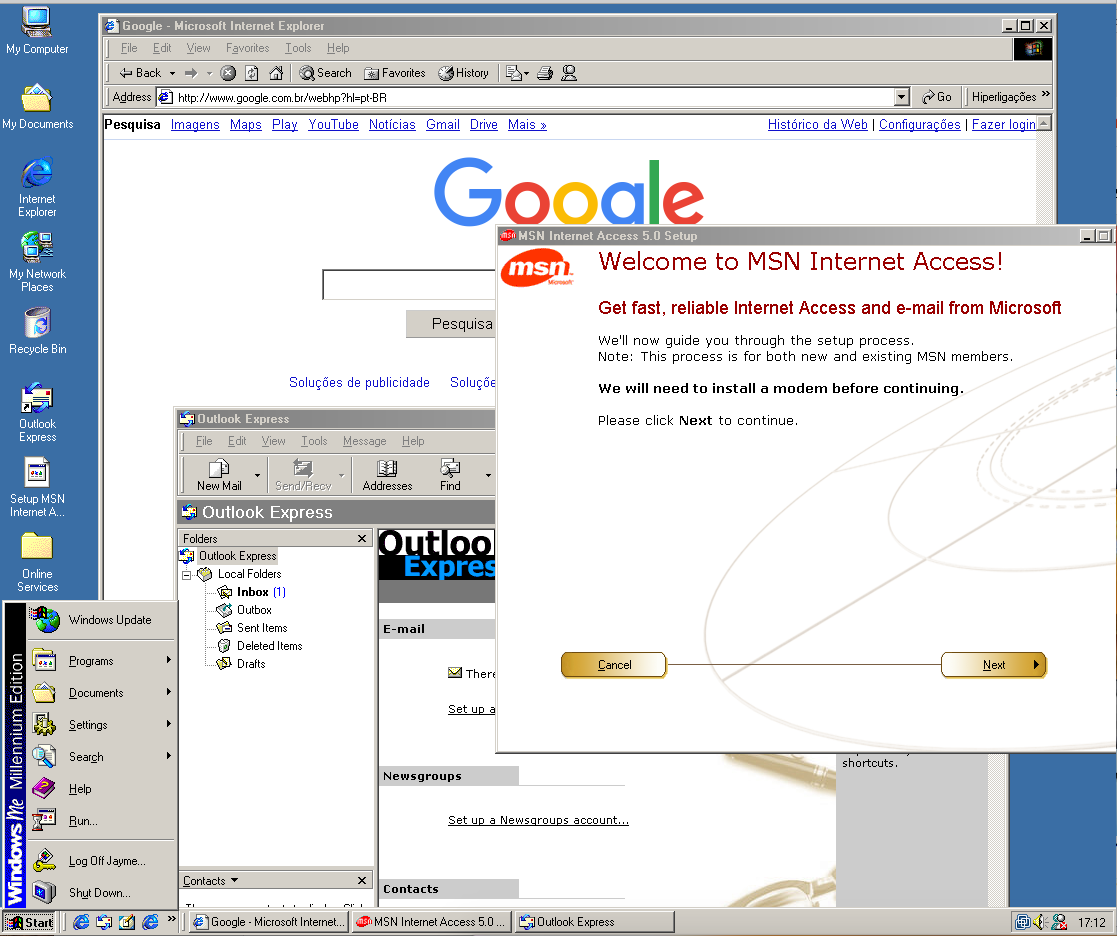Click the Find icon in Outlook Express
This screenshot has height=936, width=1117.
click(x=450, y=475)
